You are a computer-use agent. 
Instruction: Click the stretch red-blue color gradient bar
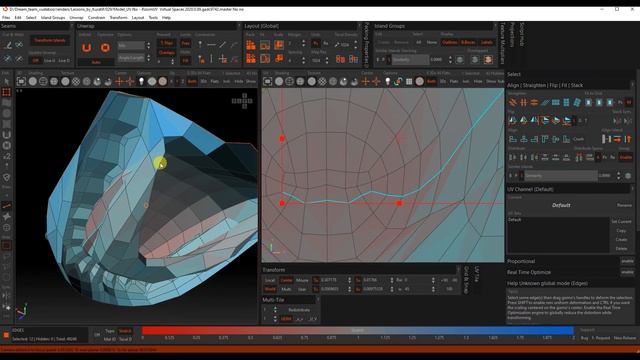[358, 330]
